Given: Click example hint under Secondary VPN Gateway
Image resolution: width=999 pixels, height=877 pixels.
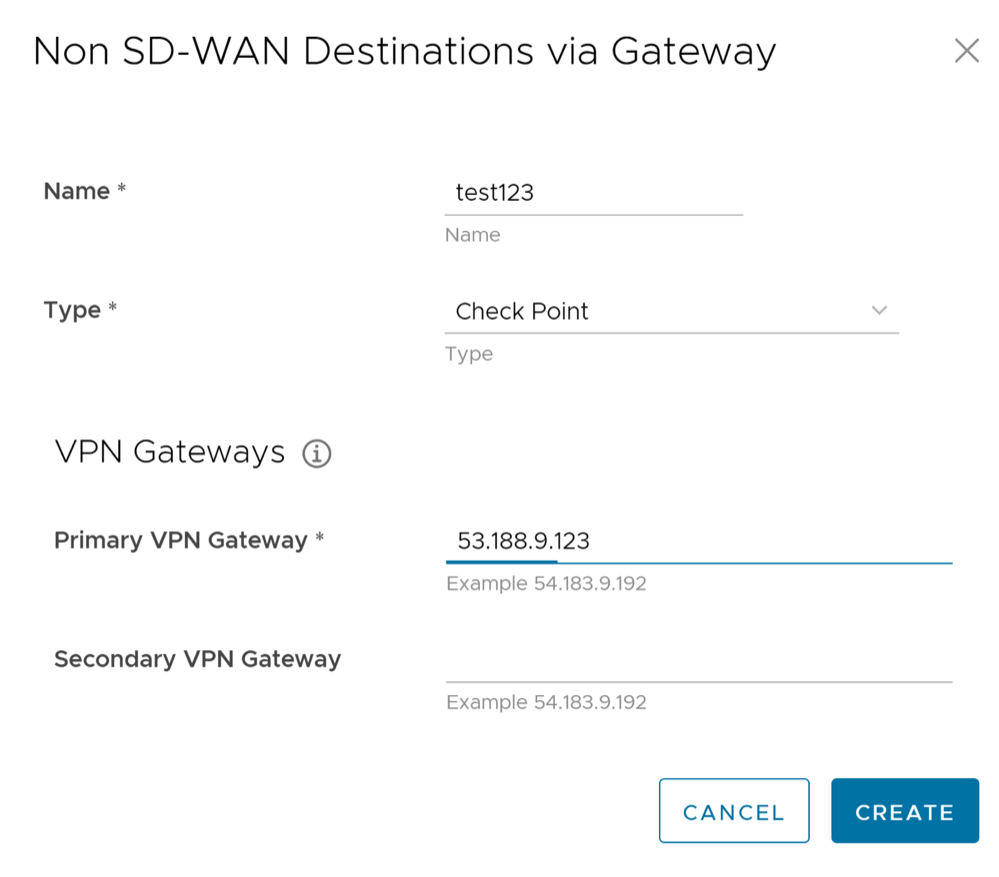Looking at the screenshot, I should (x=546, y=702).
